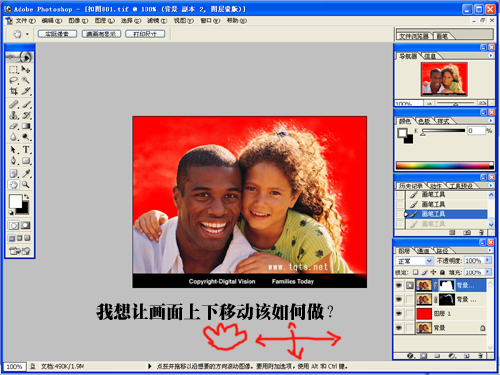Open tool preset picker arrow beside hand
Image resolution: width=500 pixels, height=375 pixels.
pyautogui.click(x=27, y=34)
